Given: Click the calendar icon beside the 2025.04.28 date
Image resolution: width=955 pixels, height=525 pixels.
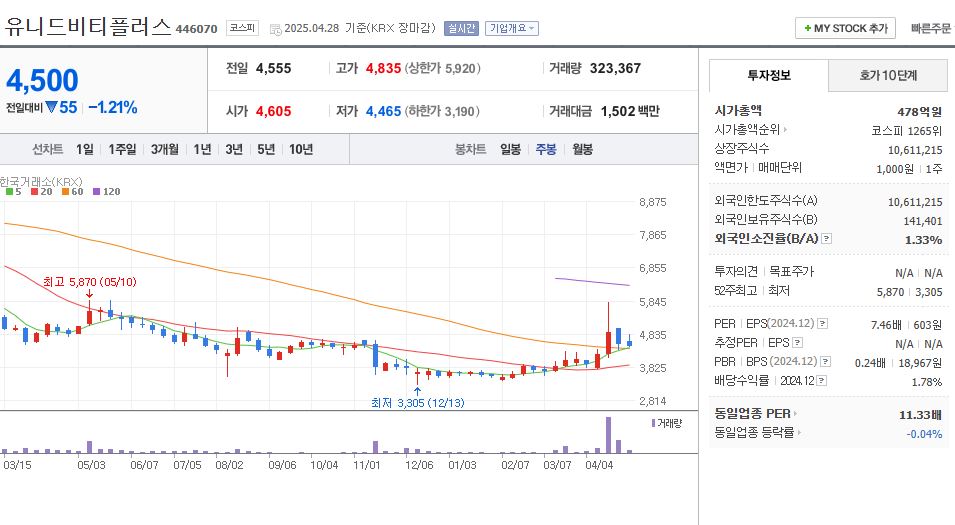Looking at the screenshot, I should coord(275,29).
